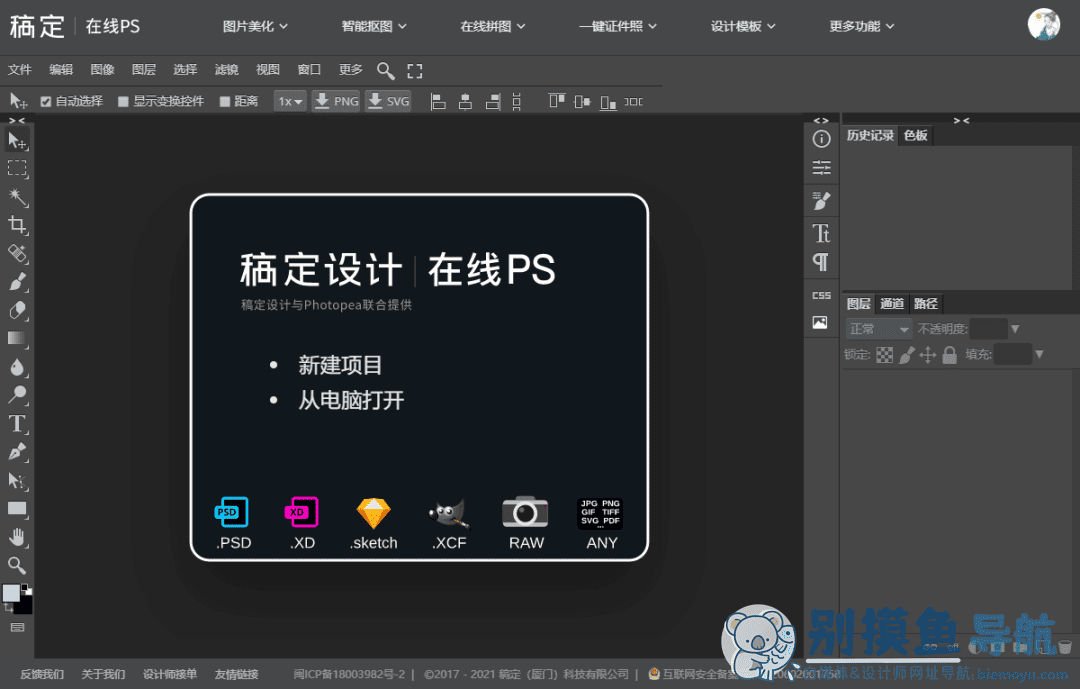Align right edges icon in options bar
Viewport: 1080px width, 689px height.
[493, 102]
